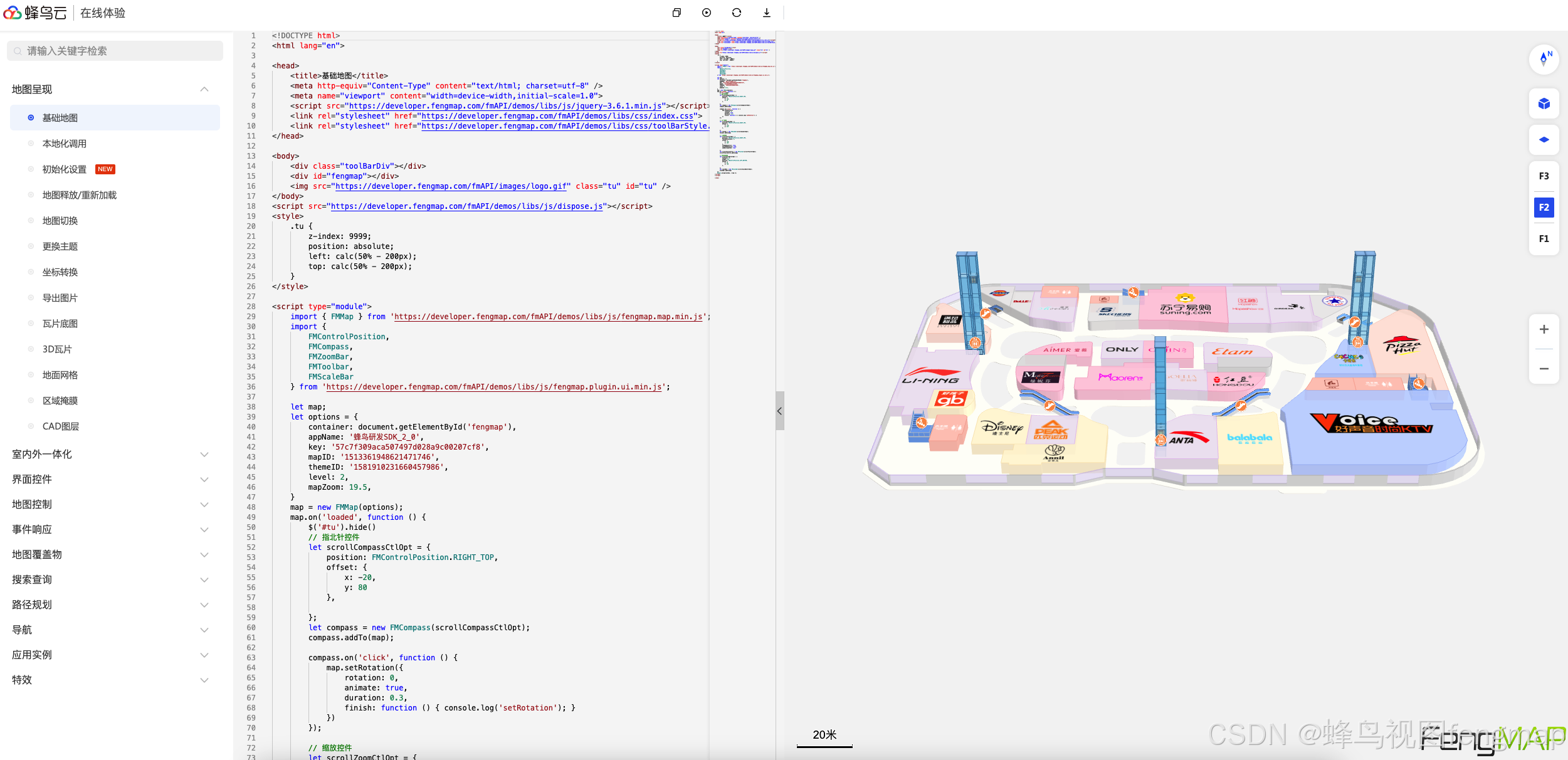
Task: Click the balabala store on the map
Action: [1249, 438]
